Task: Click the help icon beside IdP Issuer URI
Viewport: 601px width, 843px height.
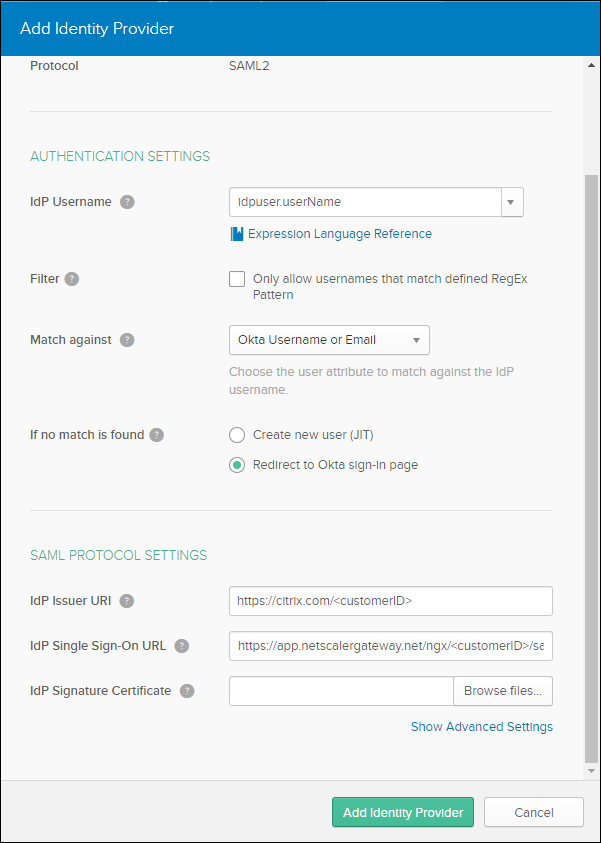Action: [x=127, y=601]
